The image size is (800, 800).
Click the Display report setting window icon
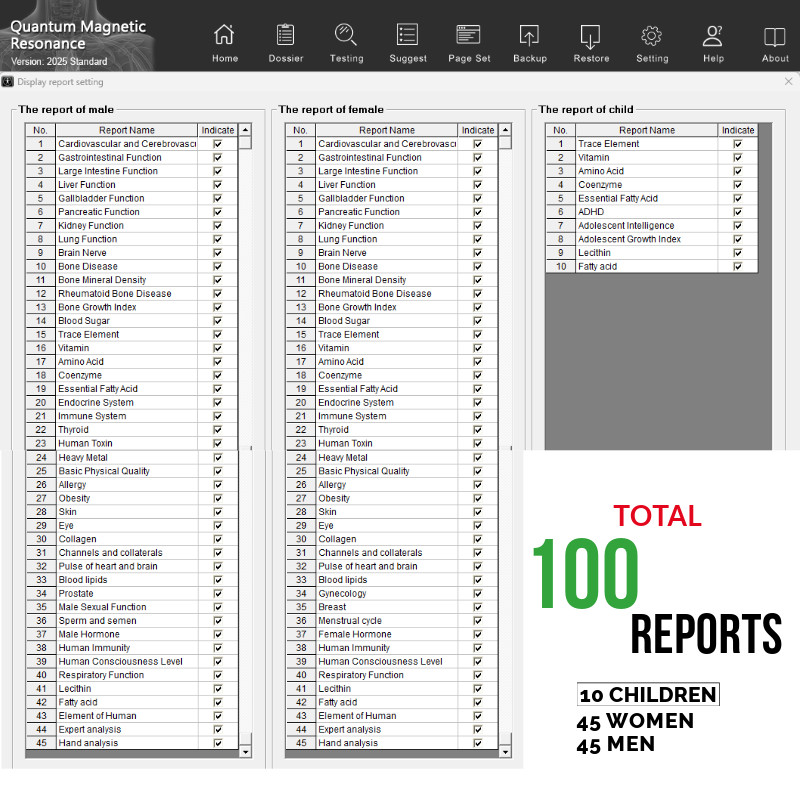[x=8, y=82]
